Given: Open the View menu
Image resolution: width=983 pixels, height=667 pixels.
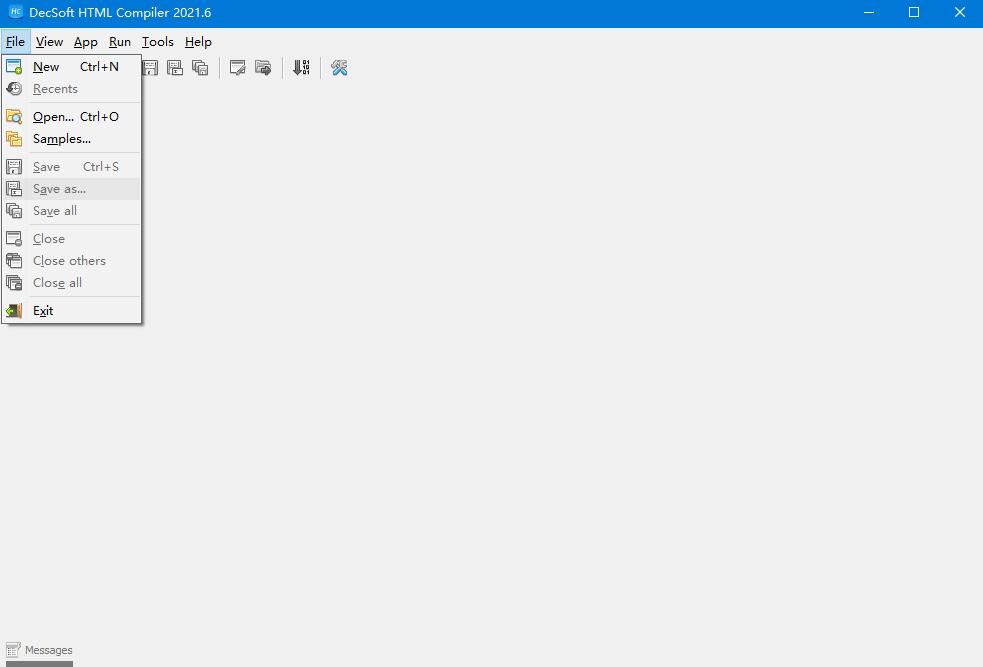Looking at the screenshot, I should click(50, 42).
